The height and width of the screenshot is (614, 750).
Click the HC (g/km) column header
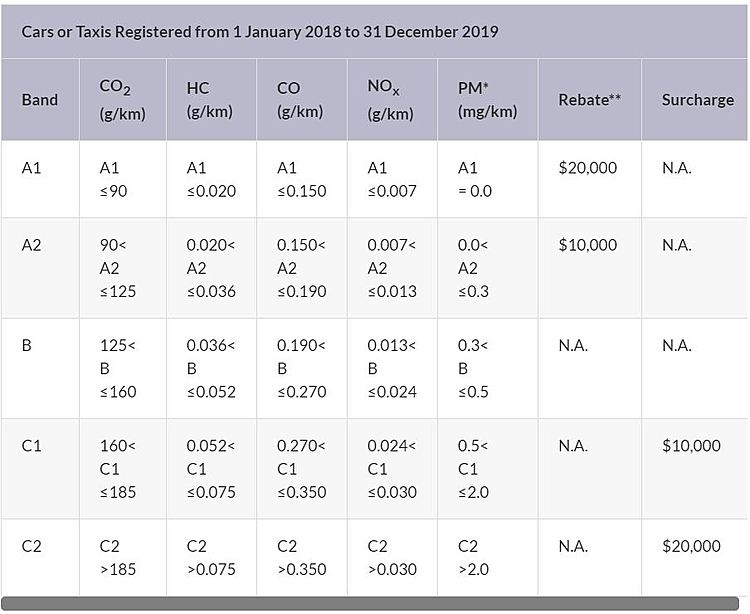tap(209, 100)
